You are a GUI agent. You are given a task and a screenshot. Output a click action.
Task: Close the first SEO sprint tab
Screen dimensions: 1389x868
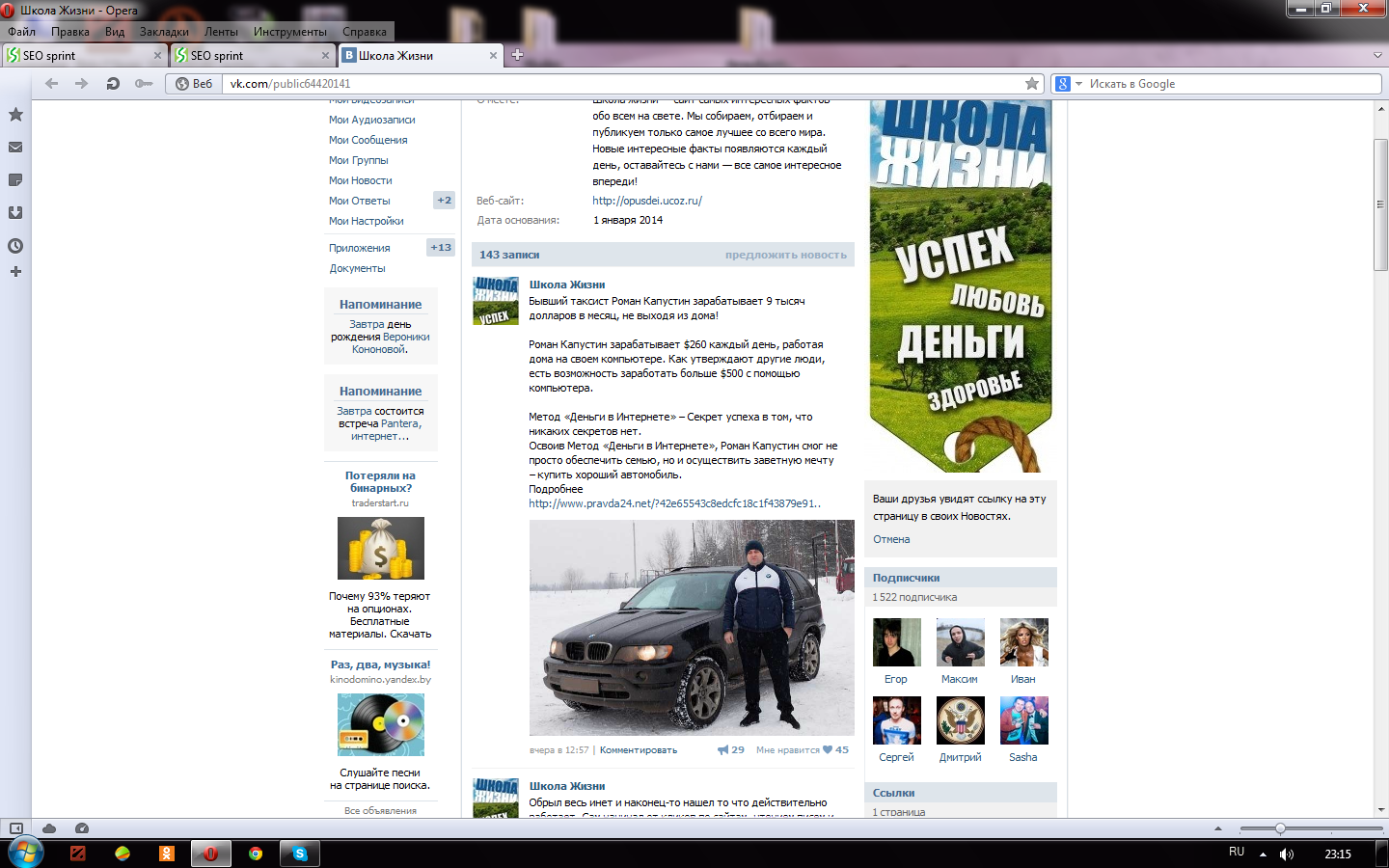157,56
